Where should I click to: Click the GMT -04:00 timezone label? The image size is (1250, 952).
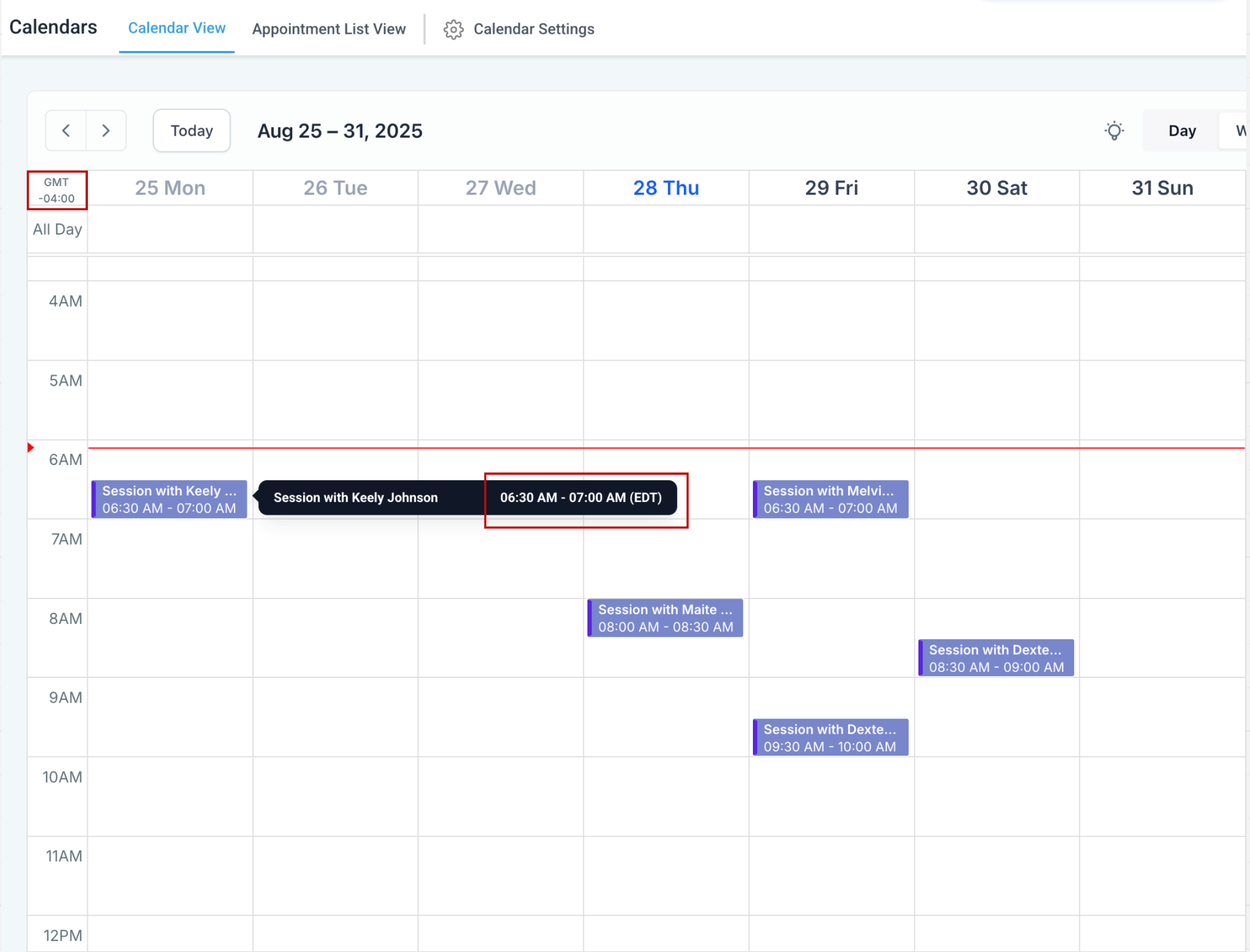pos(57,190)
